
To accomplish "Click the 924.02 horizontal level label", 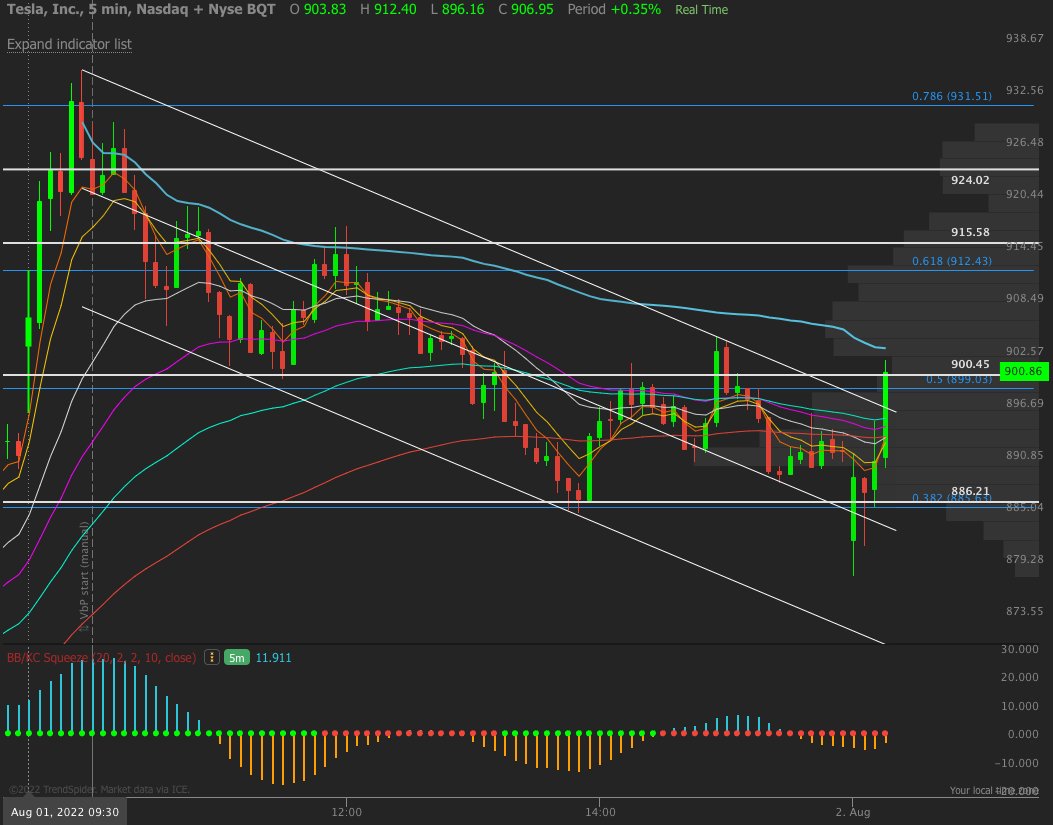I will point(970,180).
